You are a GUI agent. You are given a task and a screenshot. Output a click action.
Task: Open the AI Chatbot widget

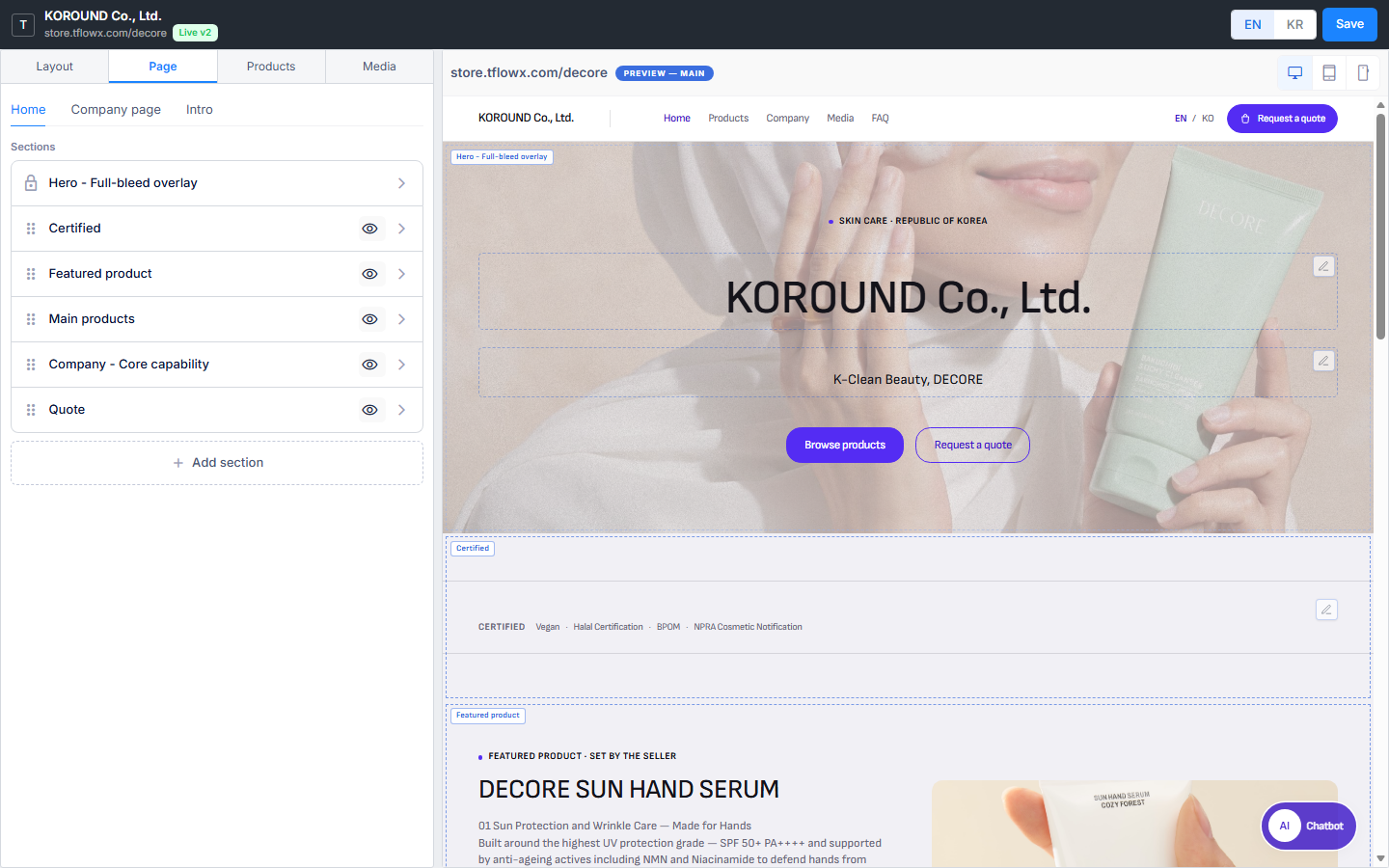click(x=1309, y=826)
